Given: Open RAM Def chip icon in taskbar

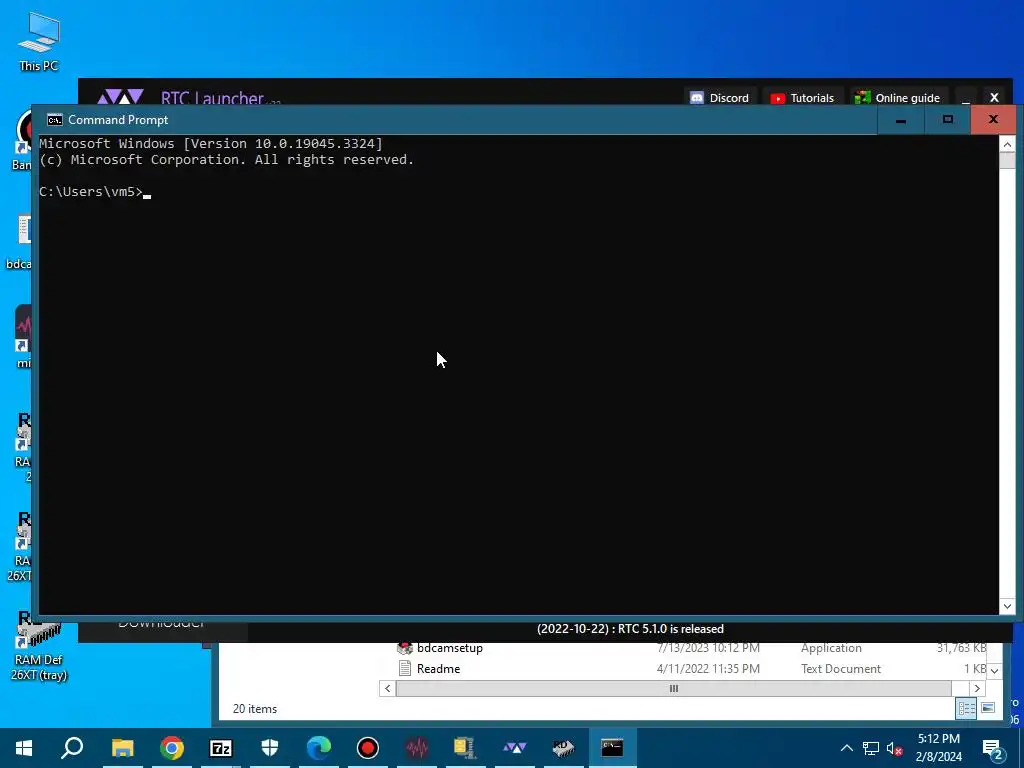Looking at the screenshot, I should pyautogui.click(x=563, y=748).
